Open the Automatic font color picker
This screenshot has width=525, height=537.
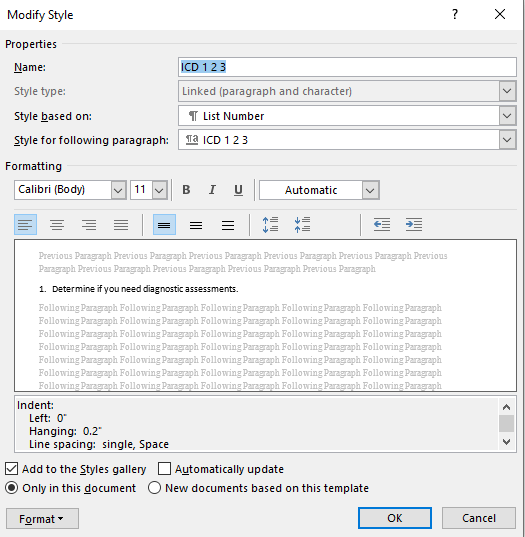(319, 190)
